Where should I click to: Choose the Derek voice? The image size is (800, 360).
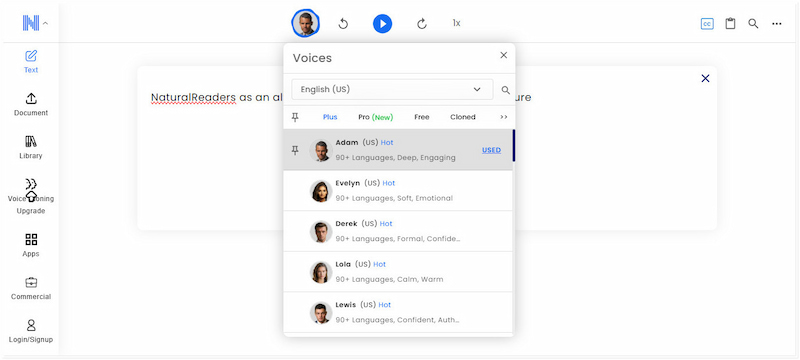(x=398, y=231)
